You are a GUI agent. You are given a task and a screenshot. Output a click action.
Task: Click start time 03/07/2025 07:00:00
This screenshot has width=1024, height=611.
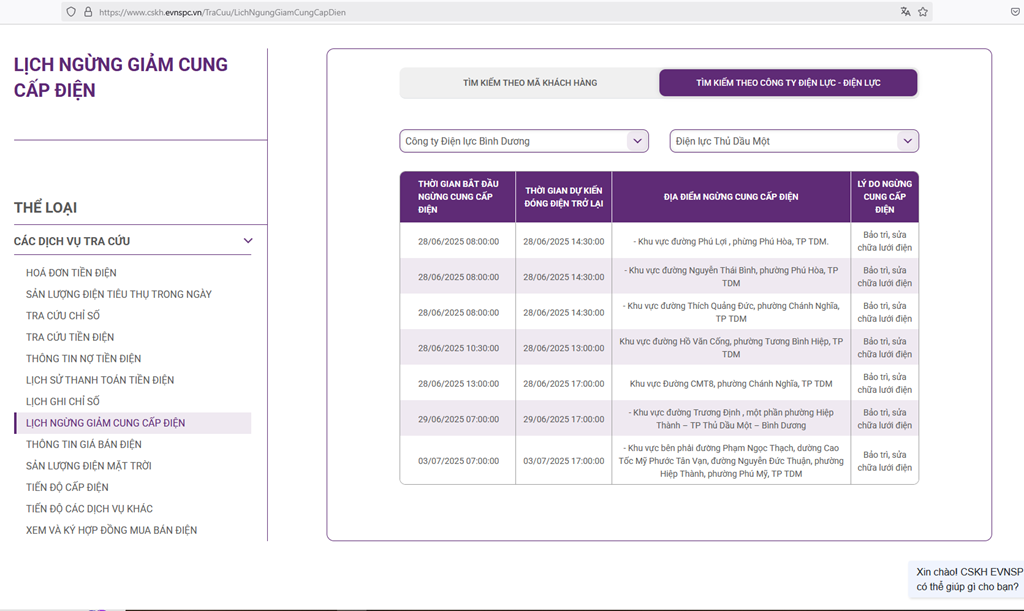click(458, 461)
